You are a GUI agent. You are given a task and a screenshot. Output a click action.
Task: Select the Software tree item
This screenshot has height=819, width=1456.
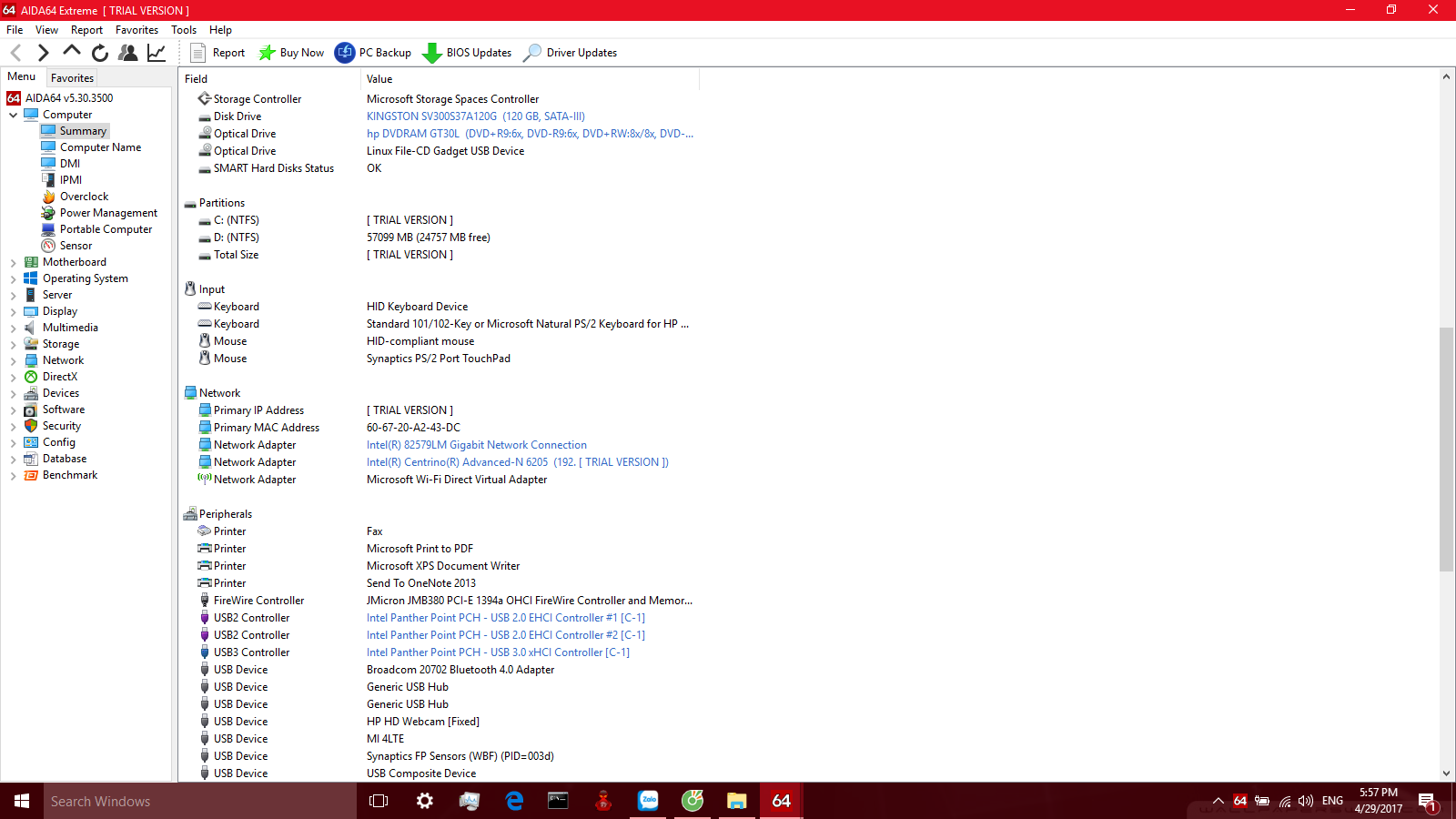63,409
